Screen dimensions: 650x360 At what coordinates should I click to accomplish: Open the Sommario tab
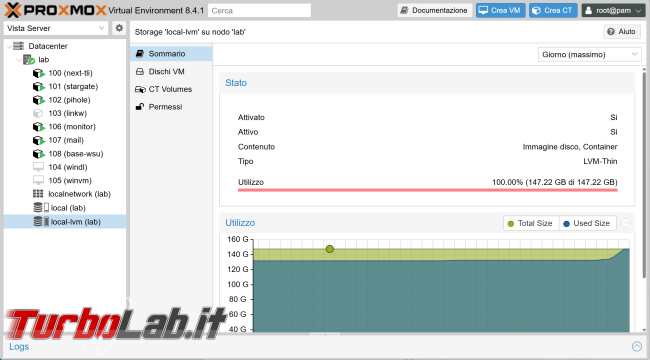pos(171,54)
